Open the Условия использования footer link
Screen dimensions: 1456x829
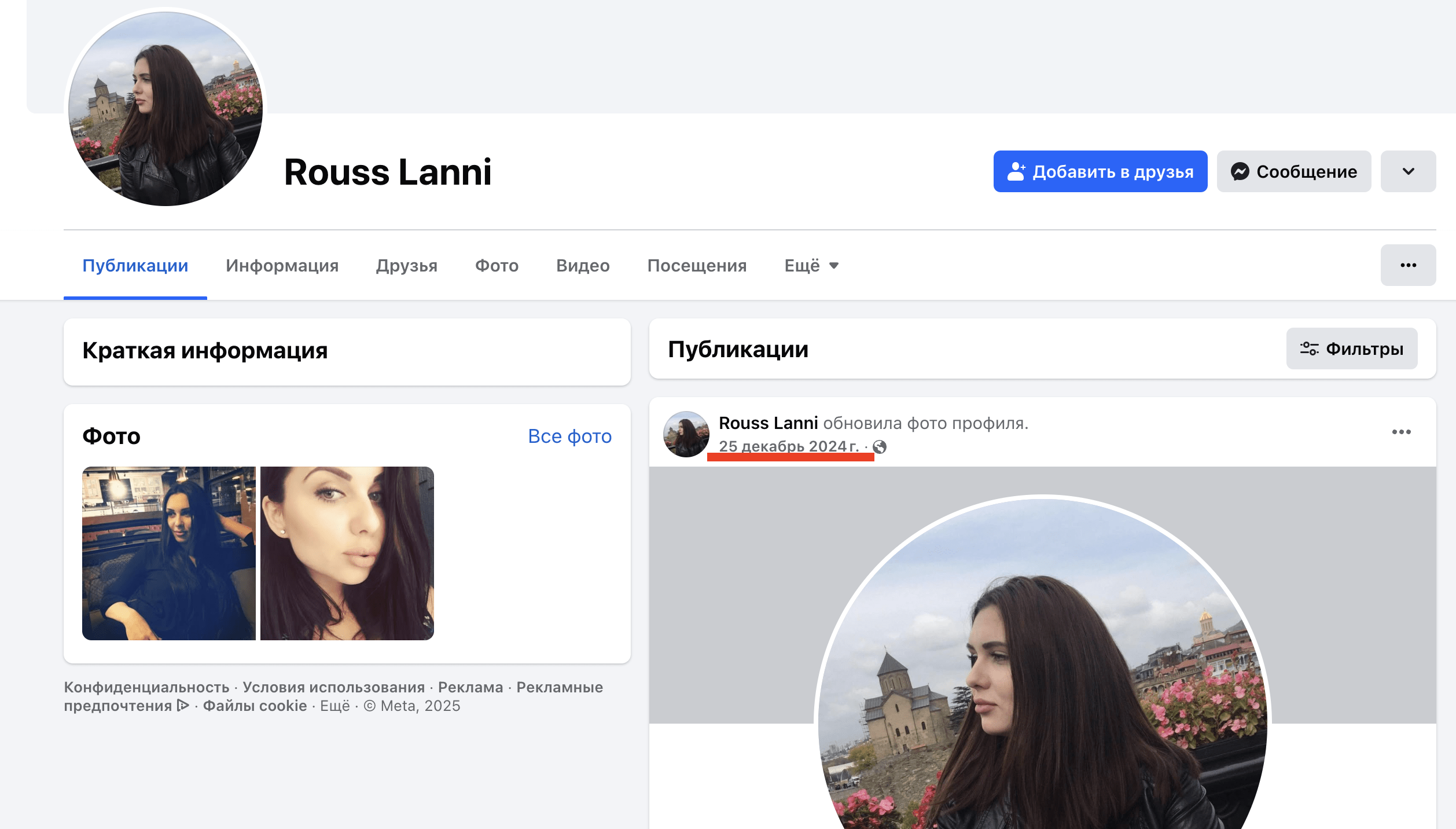(x=333, y=687)
